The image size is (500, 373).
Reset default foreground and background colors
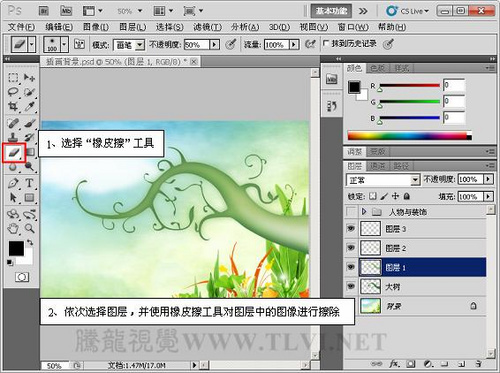point(10,263)
